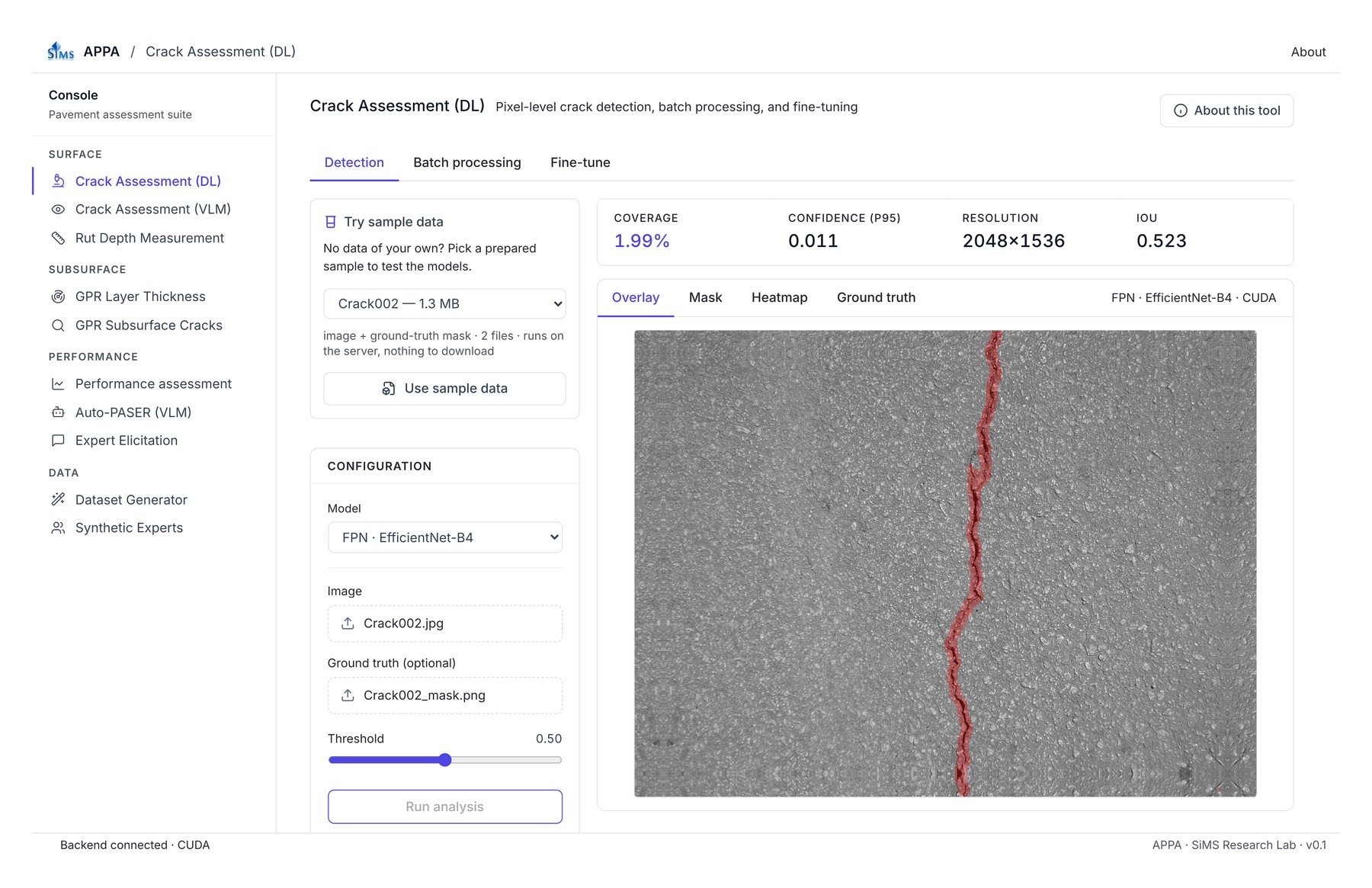This screenshot has height=888, width=1372.
Task: Click the crack overlay result image
Action: point(945,563)
